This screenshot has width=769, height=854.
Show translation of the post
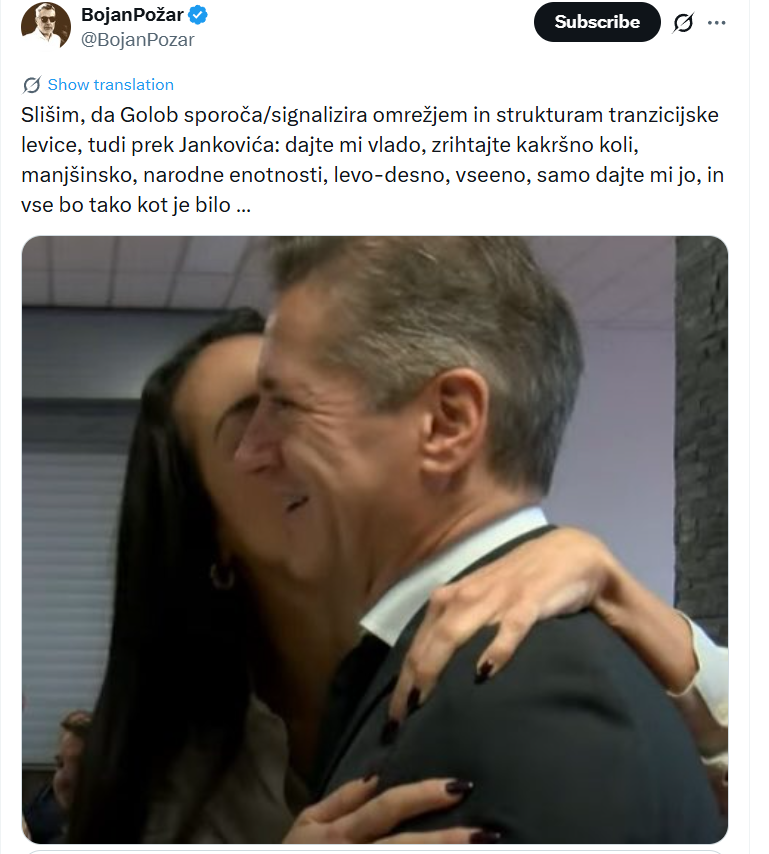coord(111,85)
